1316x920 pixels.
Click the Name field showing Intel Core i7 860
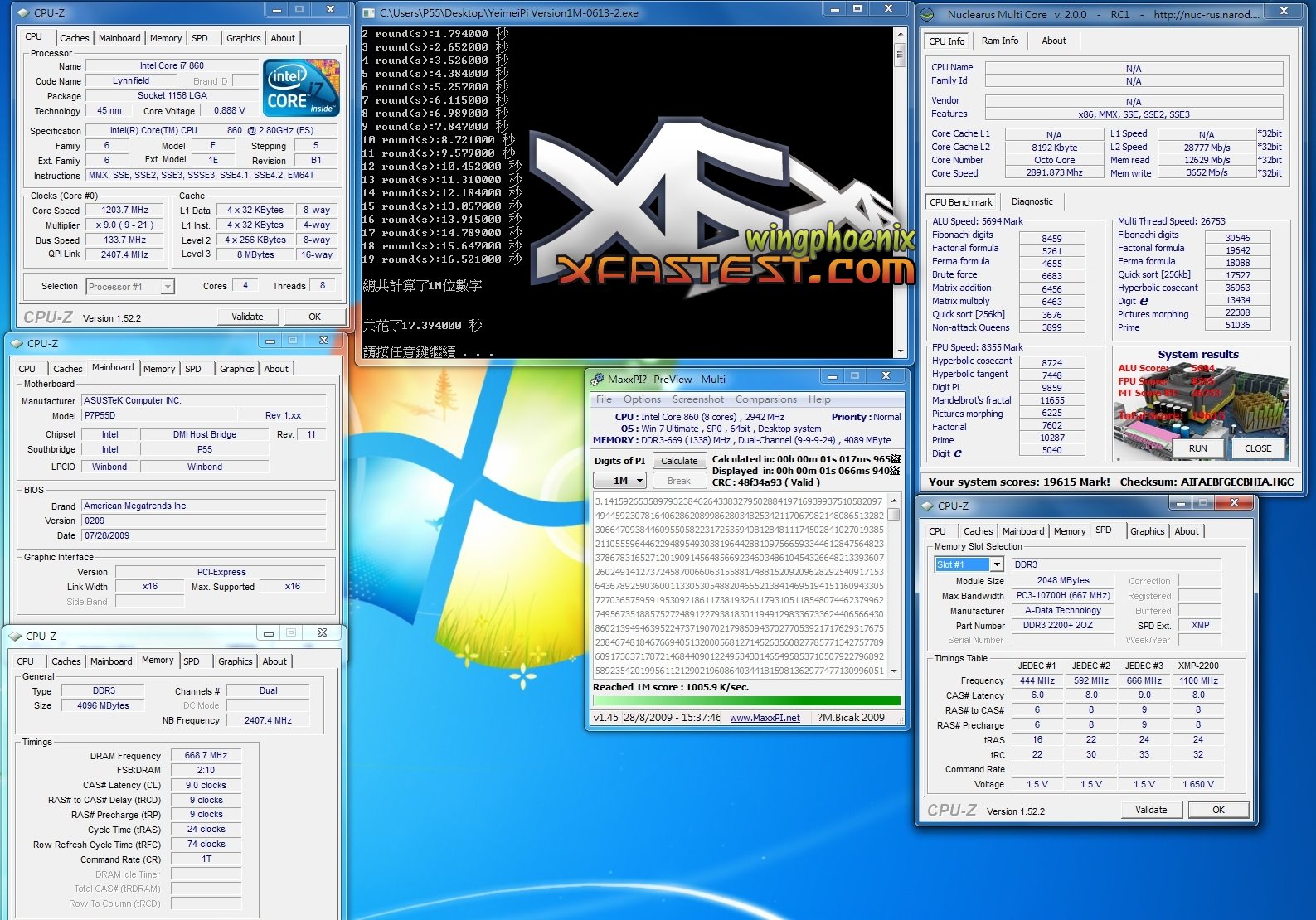[x=172, y=65]
